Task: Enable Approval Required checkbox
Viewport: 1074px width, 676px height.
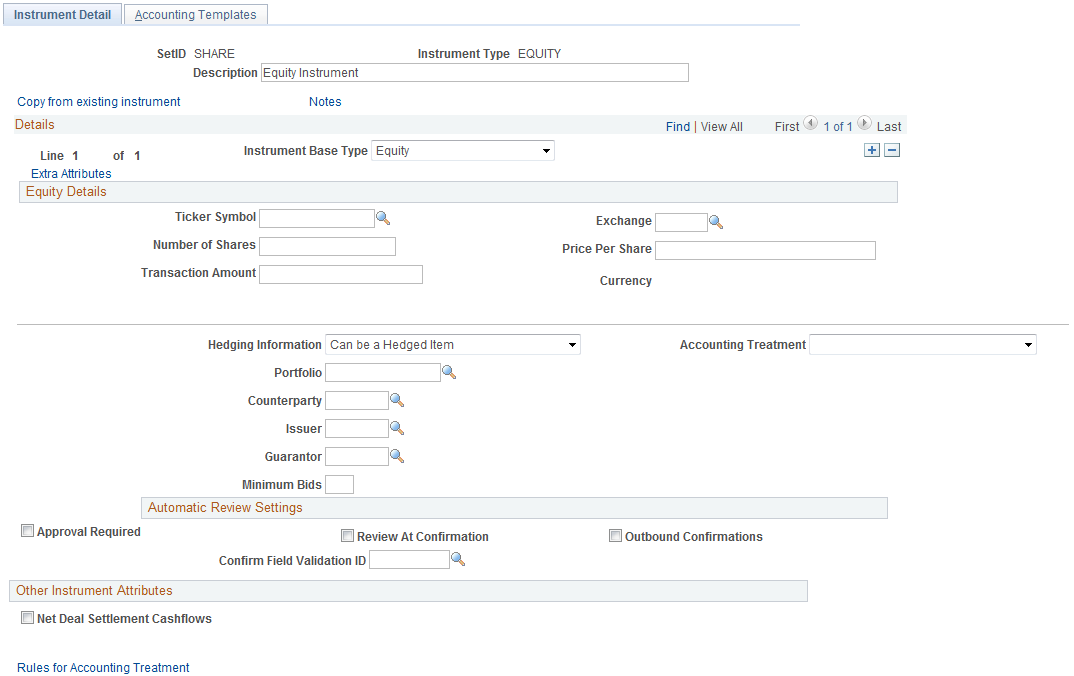Action: (x=27, y=531)
